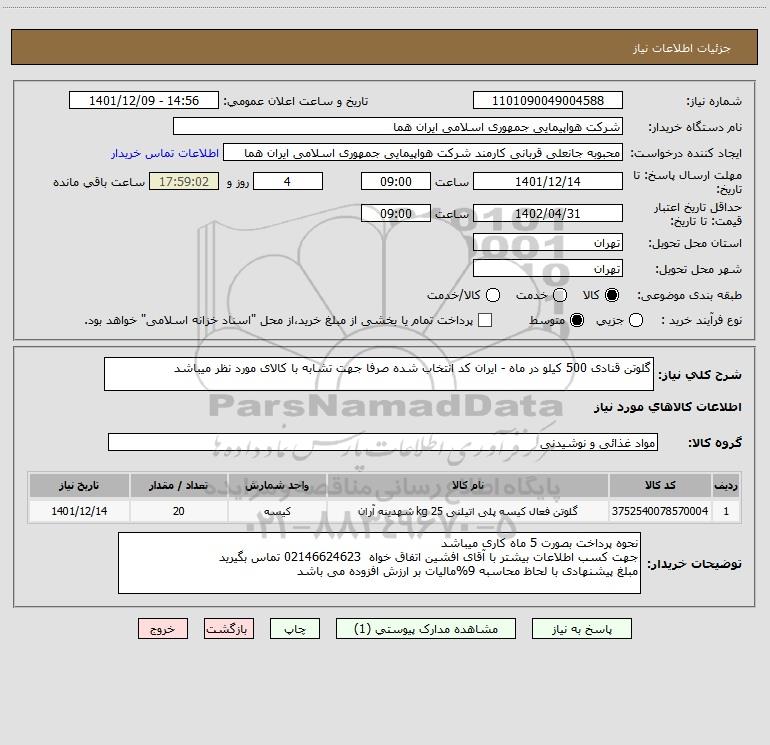Click the گروه کالا field
770x745 pixels.
click(x=383, y=442)
